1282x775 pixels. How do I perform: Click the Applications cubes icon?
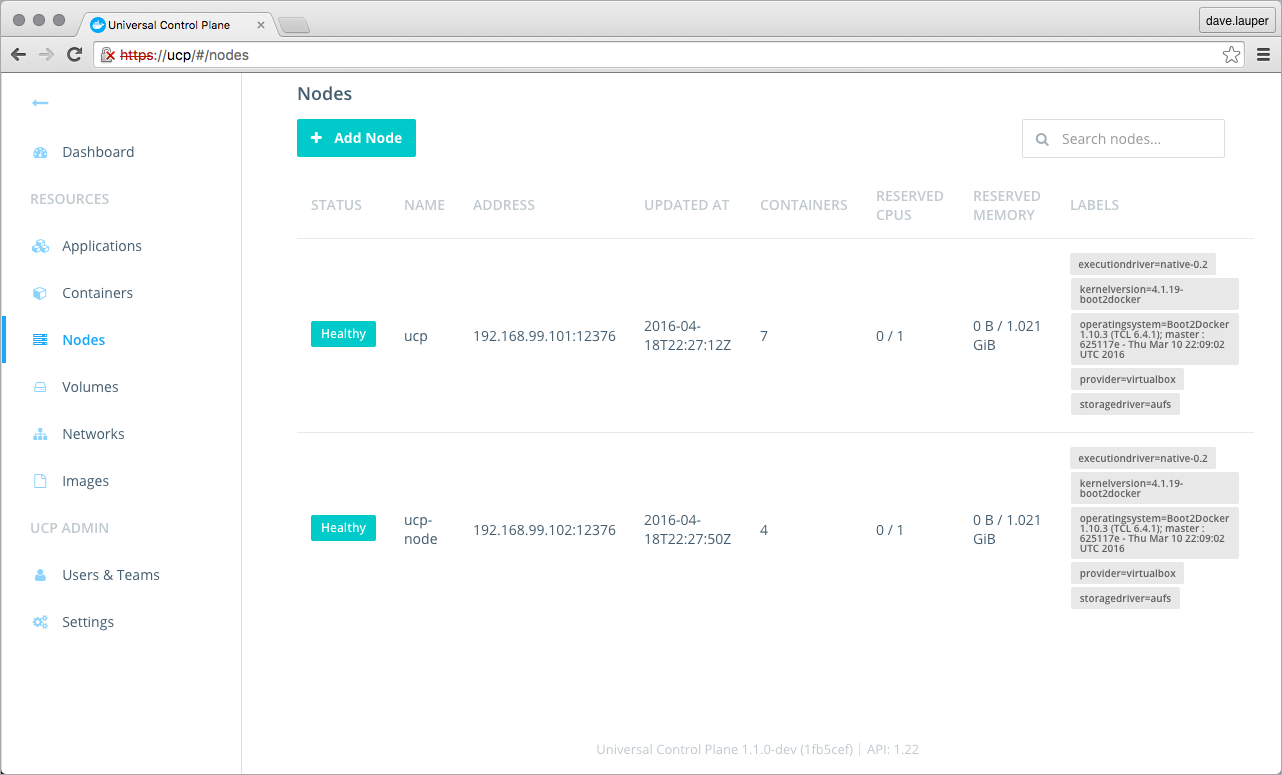point(40,246)
